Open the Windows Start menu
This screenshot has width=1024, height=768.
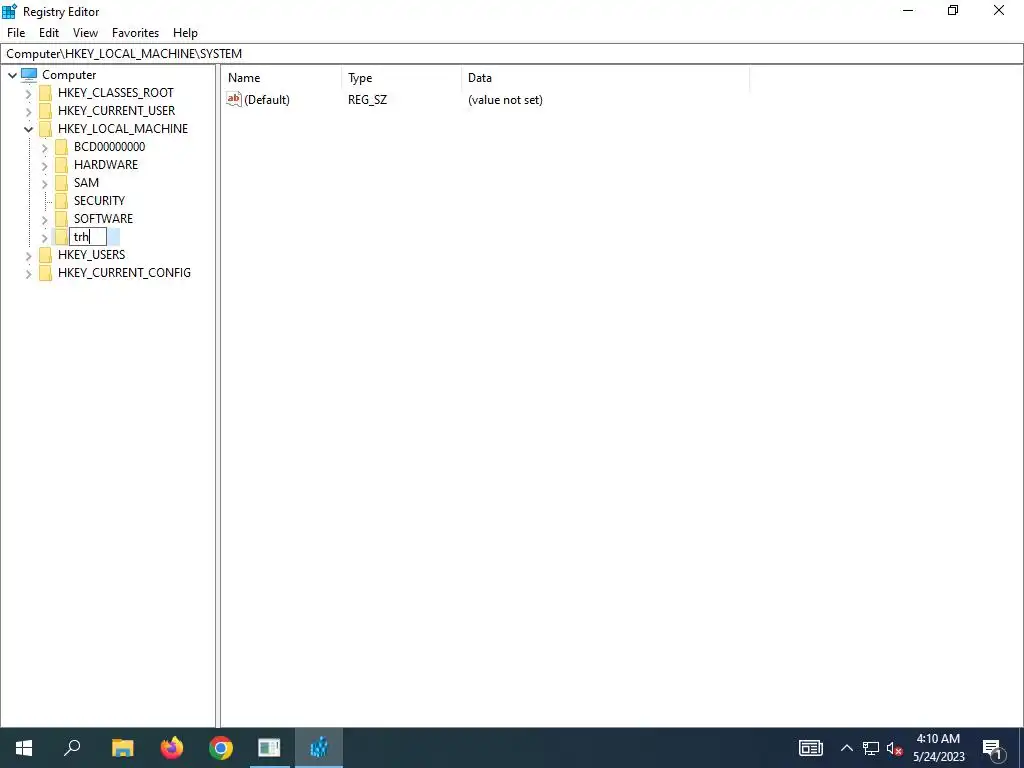click(x=24, y=748)
